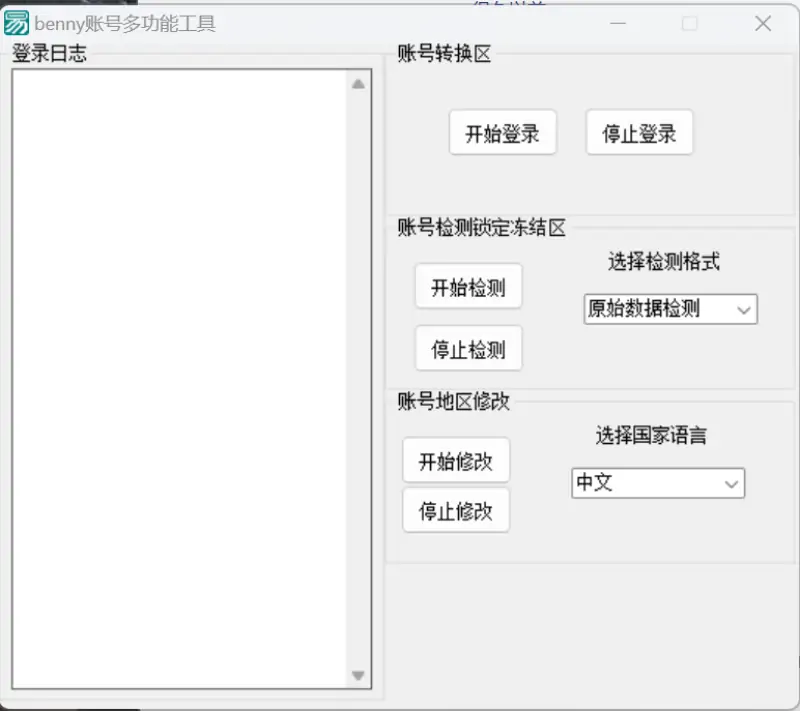Click the scrollbar up arrow
This screenshot has width=800, height=711.
(x=358, y=85)
